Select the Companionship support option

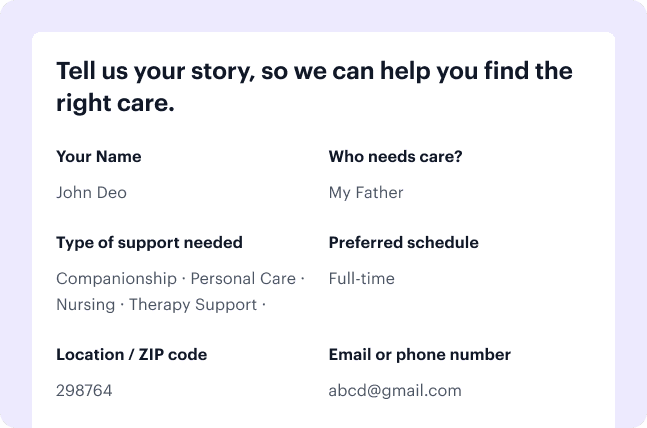(115, 279)
